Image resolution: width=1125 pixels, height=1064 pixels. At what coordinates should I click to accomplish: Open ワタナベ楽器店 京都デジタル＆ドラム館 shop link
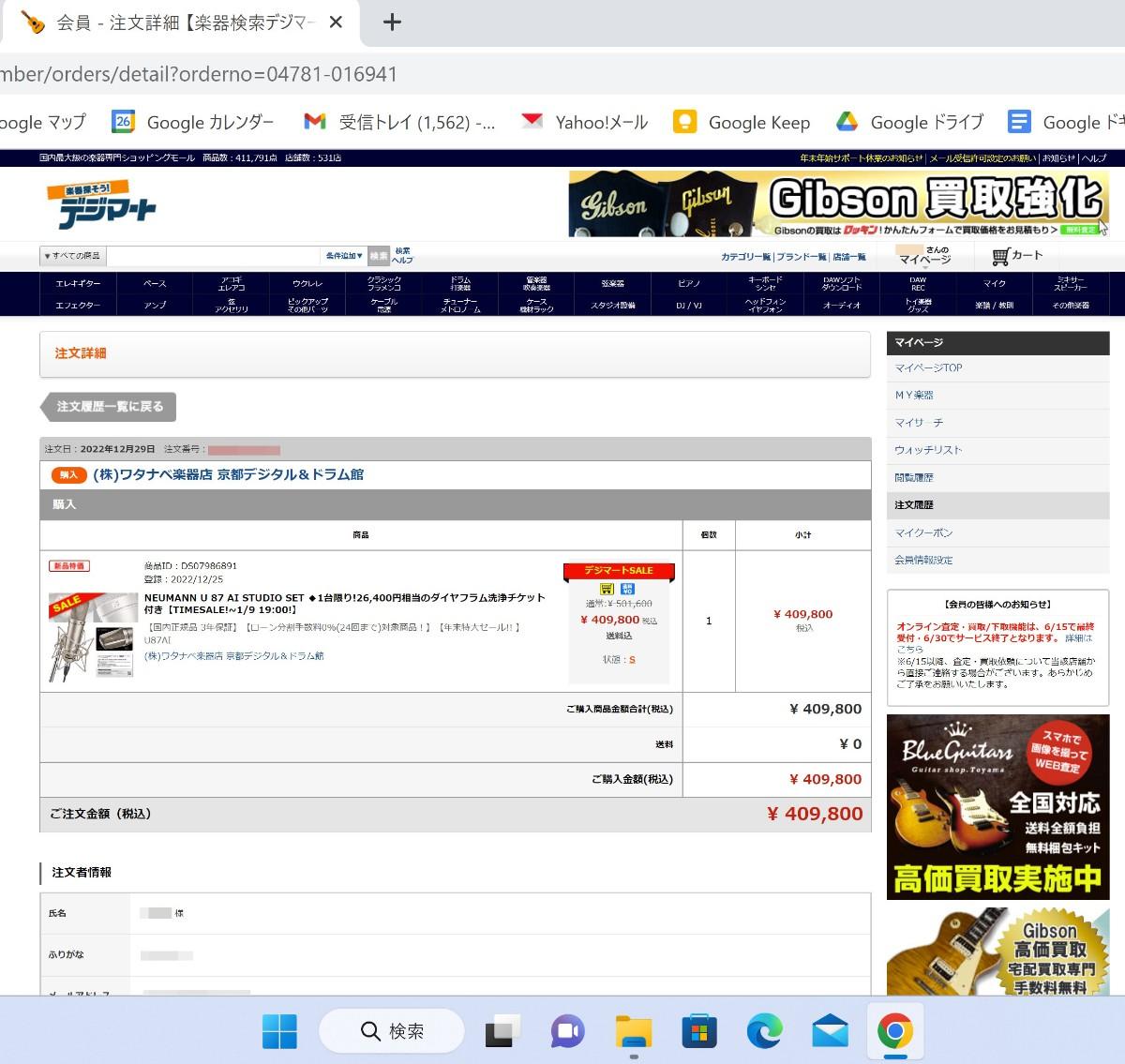click(228, 474)
